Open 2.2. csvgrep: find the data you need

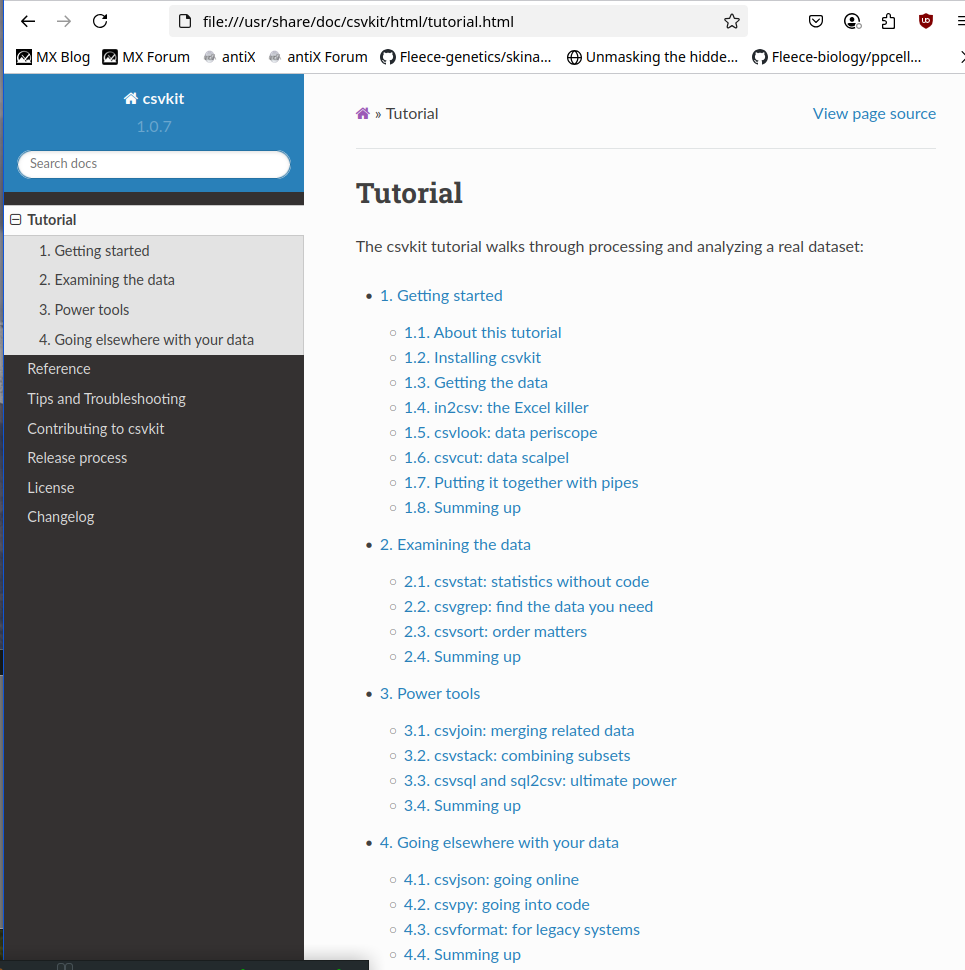click(x=528, y=607)
